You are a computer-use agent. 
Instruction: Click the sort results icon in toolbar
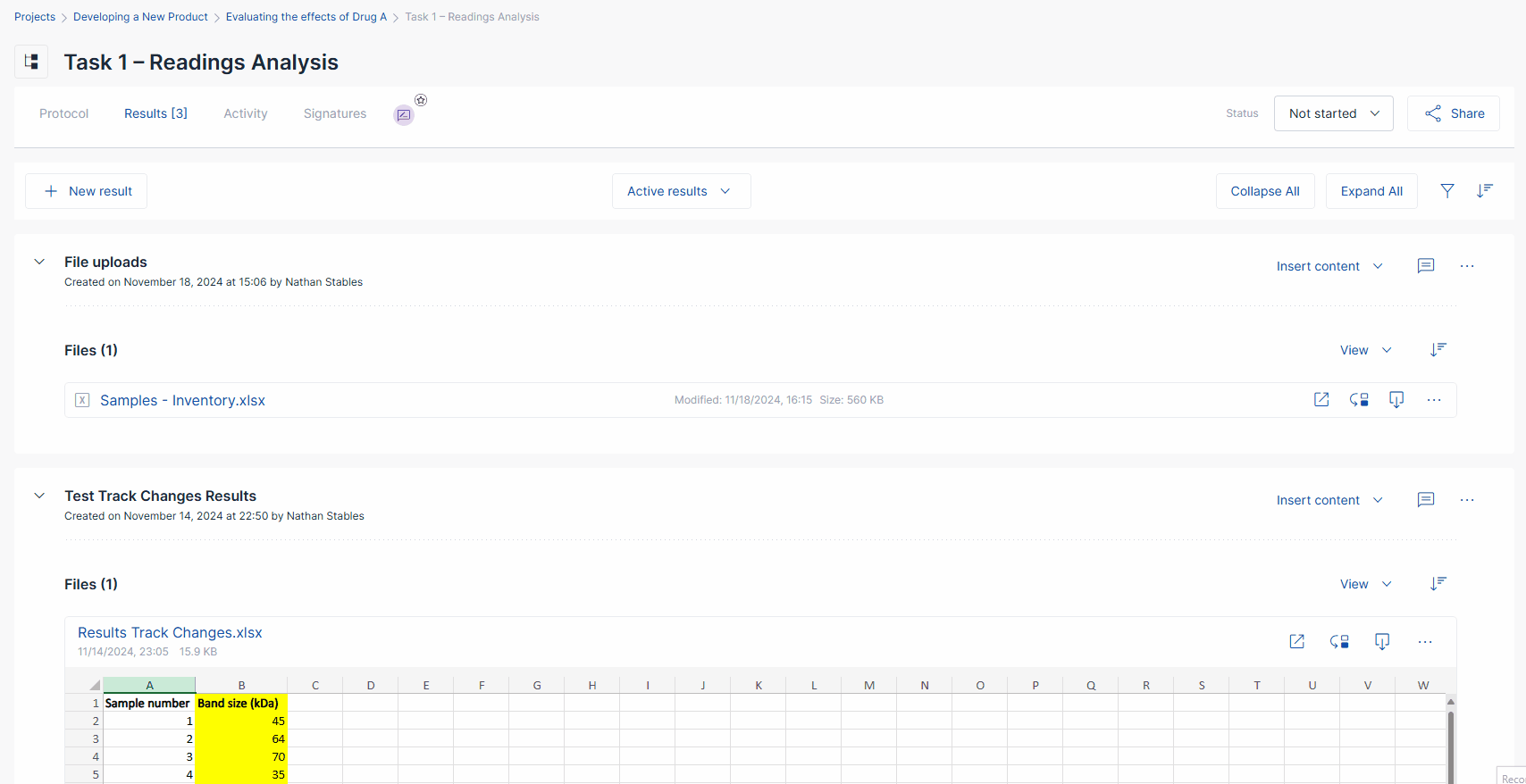tap(1484, 190)
